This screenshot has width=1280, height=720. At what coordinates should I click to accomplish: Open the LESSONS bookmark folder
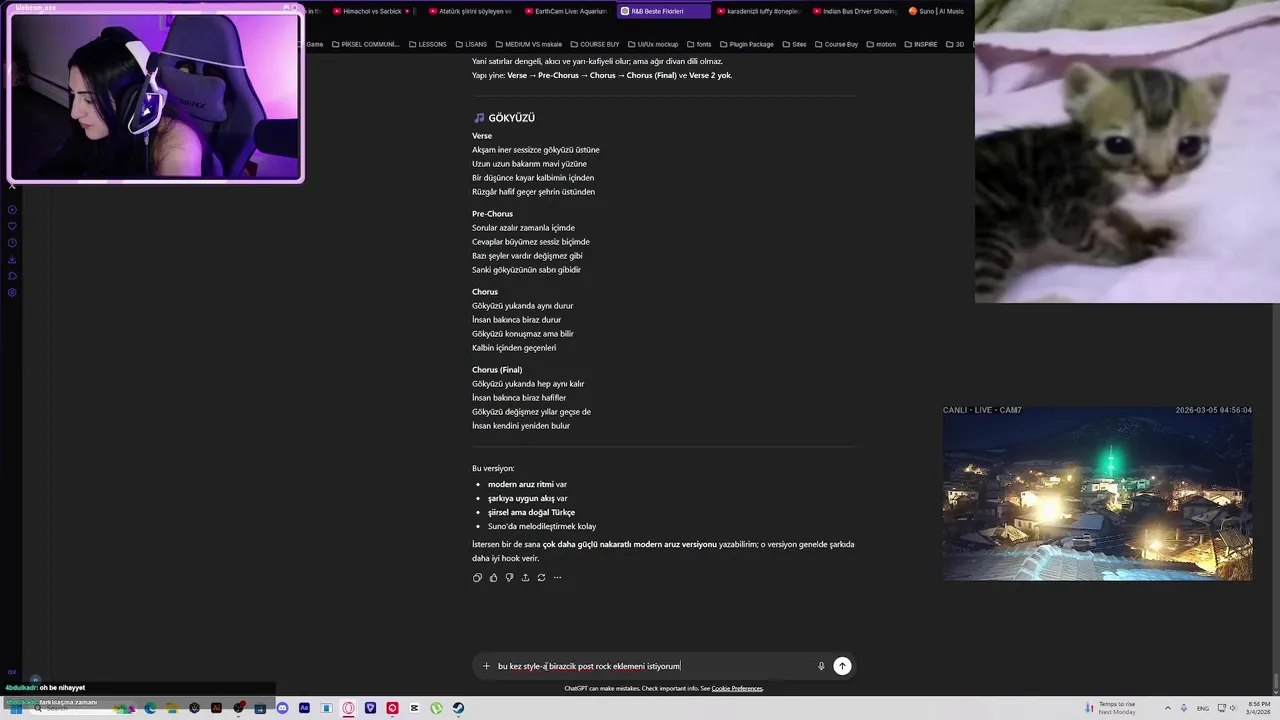(x=427, y=44)
